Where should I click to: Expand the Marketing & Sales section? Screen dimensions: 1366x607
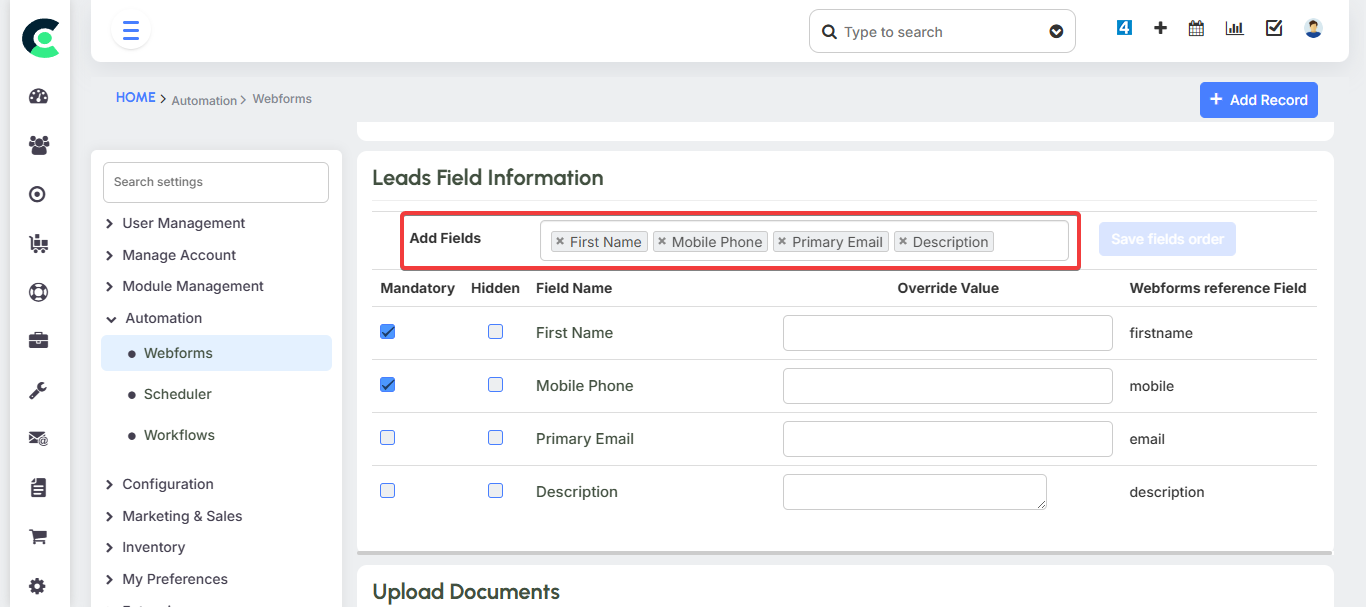pos(182,515)
